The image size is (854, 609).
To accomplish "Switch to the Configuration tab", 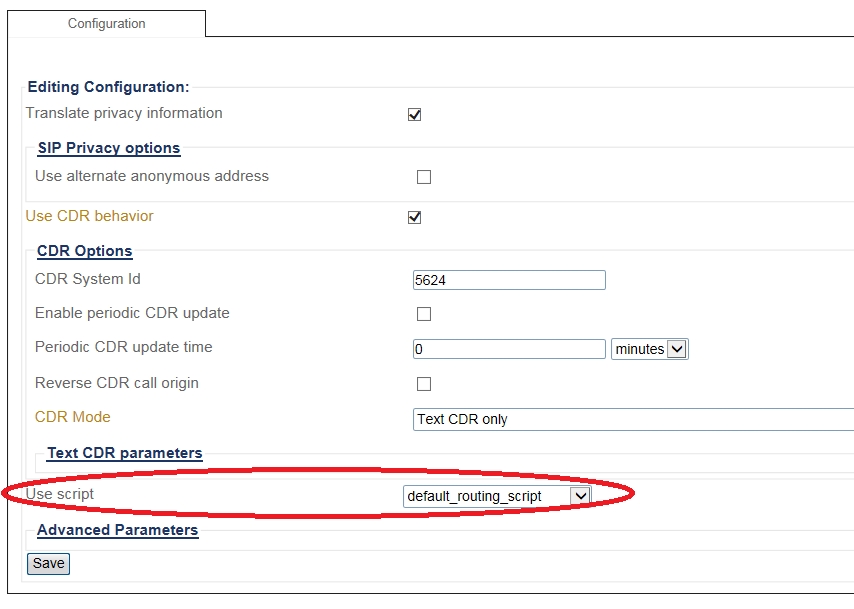I will [107, 23].
